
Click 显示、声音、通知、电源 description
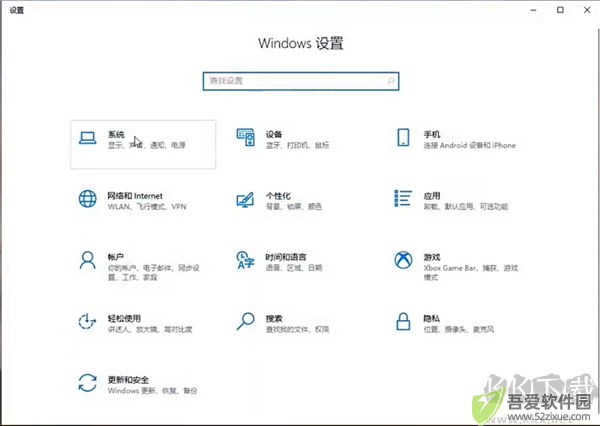coord(147,145)
